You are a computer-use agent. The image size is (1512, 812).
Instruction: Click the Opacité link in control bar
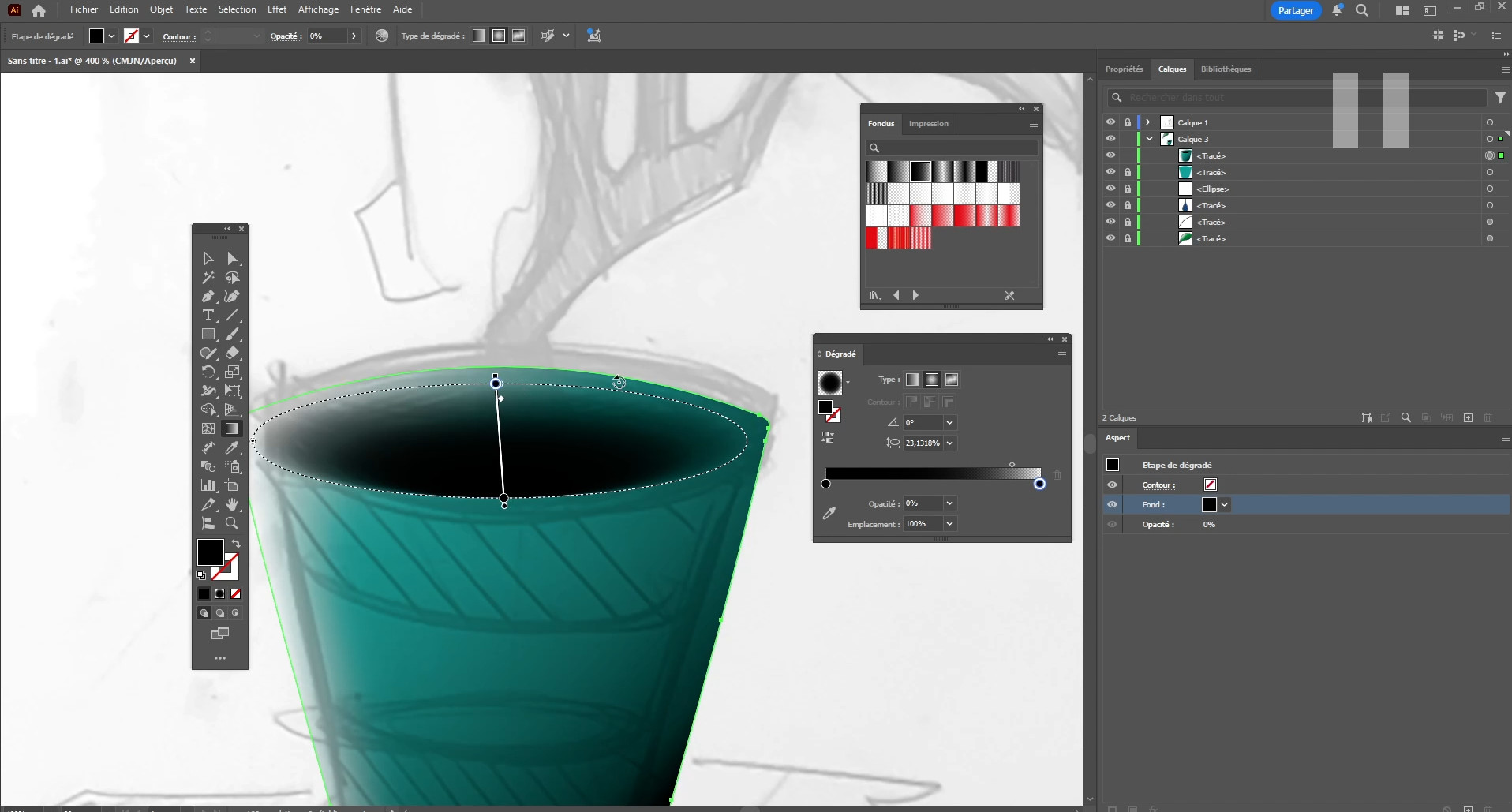coord(286,36)
